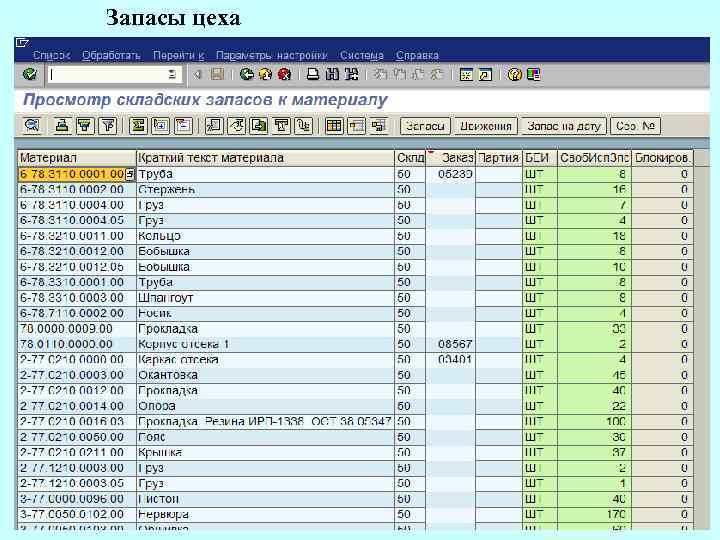Click the Запасы button
The image size is (720, 540).
click(426, 126)
